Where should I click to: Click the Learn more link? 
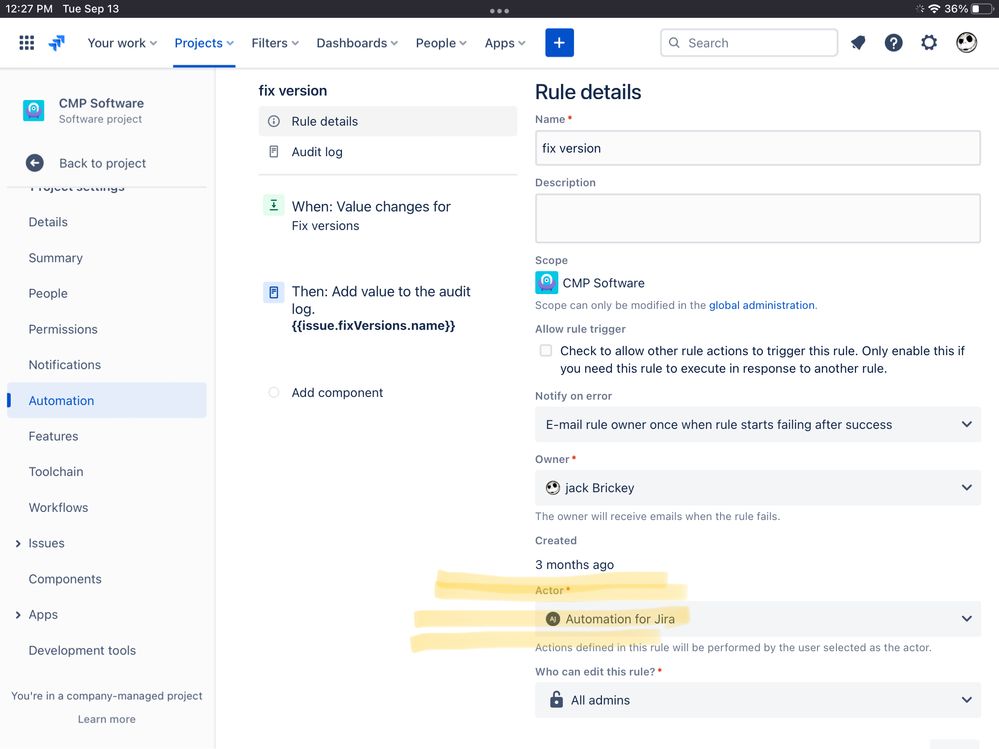coord(106,719)
